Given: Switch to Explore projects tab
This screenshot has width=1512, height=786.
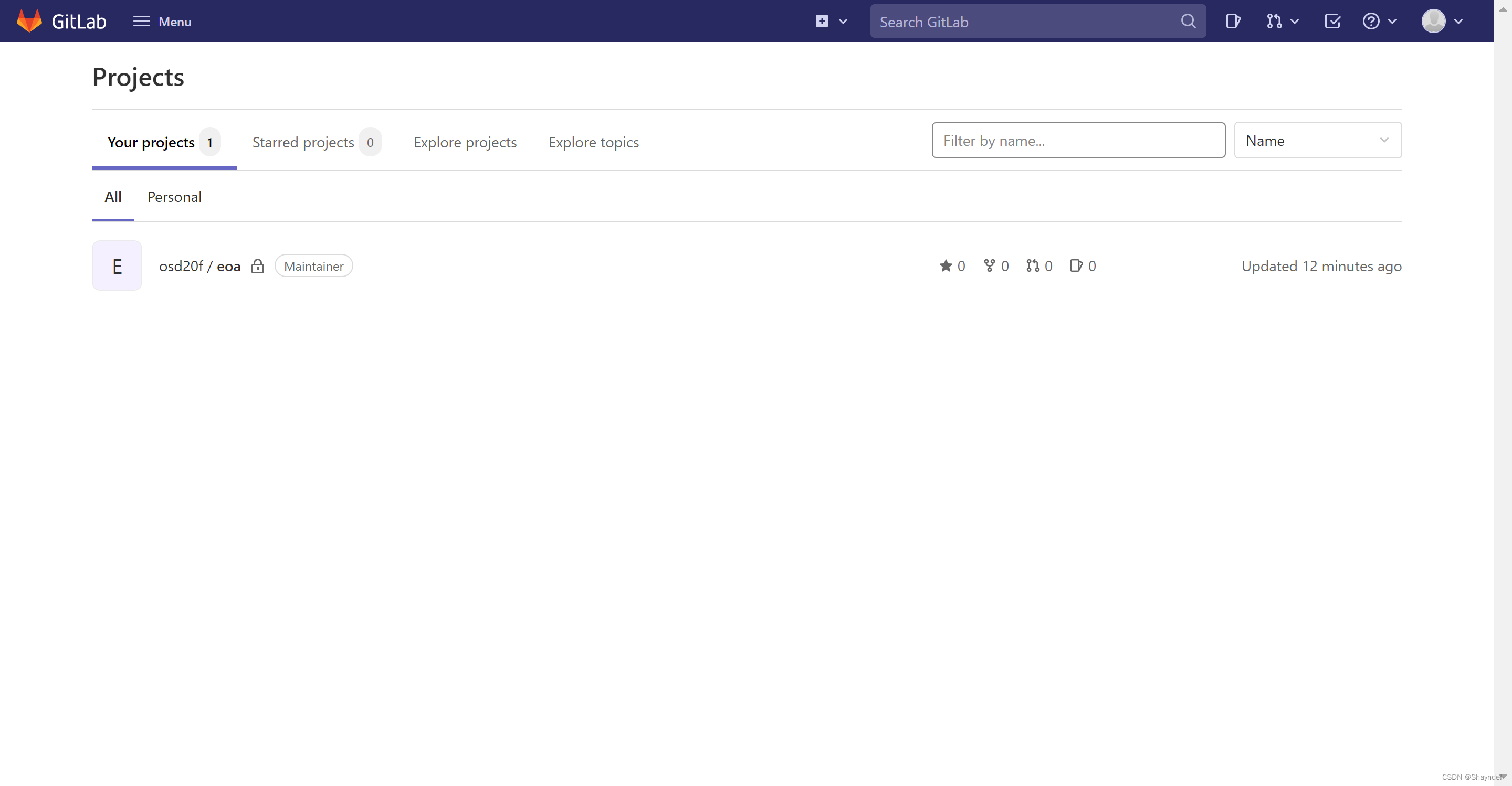Looking at the screenshot, I should coord(465,143).
